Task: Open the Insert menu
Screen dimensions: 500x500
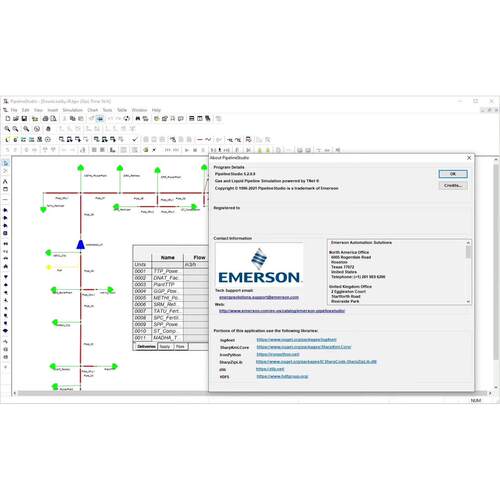Action: click(x=53, y=110)
